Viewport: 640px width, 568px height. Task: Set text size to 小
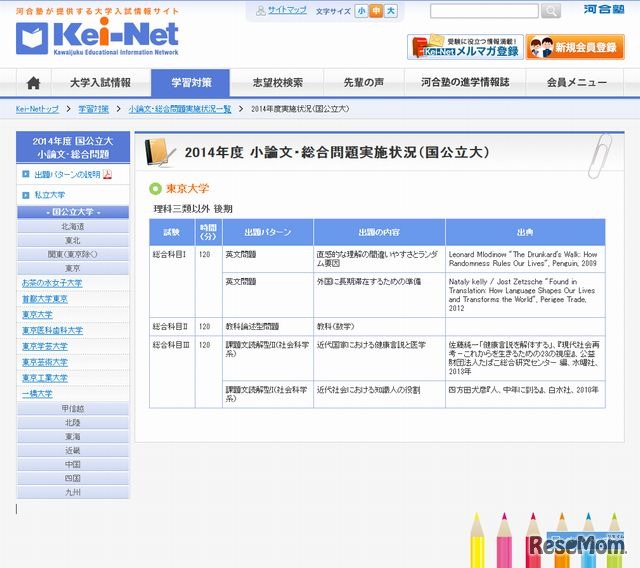coord(361,11)
